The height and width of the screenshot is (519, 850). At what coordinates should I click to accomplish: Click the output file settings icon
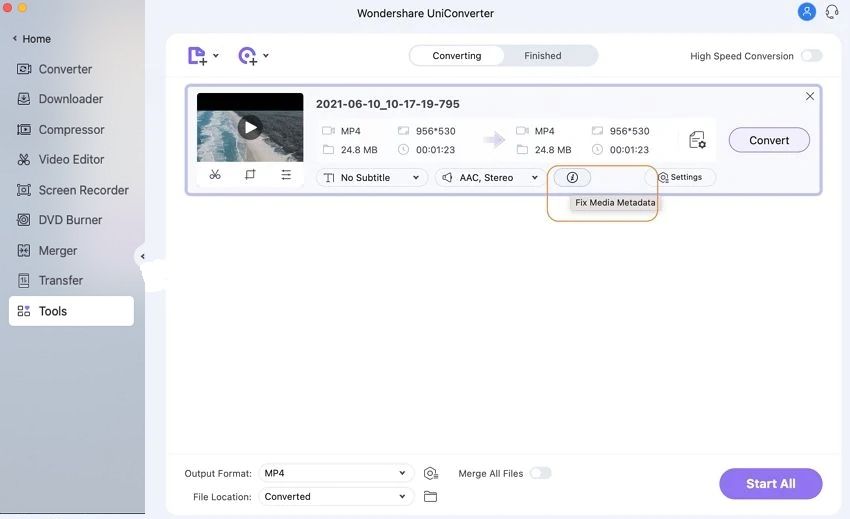tap(697, 140)
